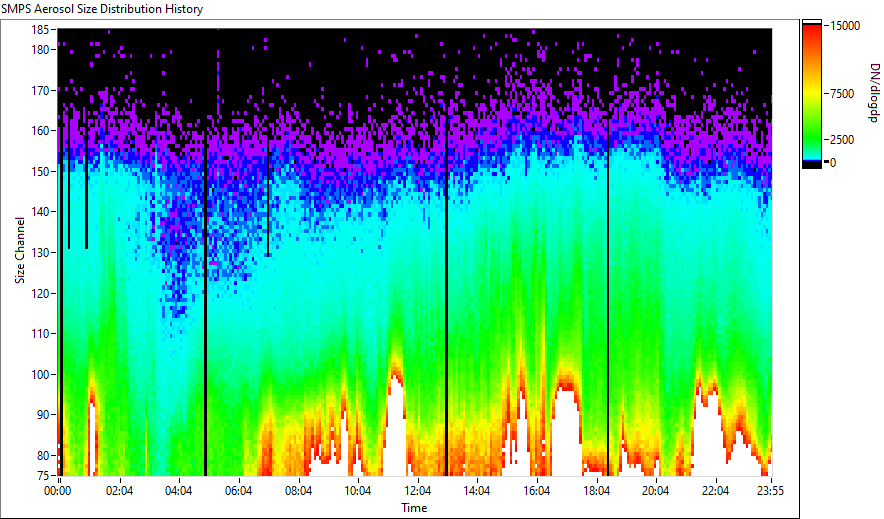884x519 pixels.
Task: Click the 14:04 time axis label
Action: tap(477, 491)
